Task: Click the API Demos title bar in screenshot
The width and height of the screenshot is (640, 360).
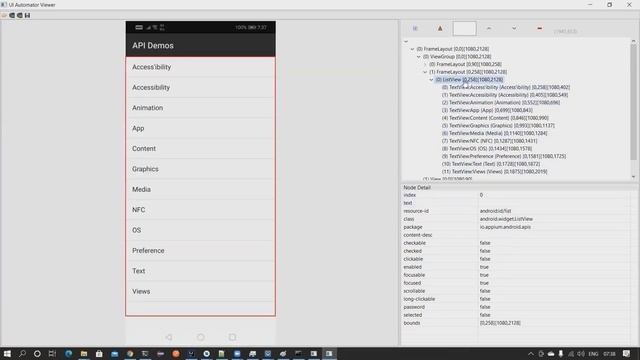Action: (x=200, y=45)
